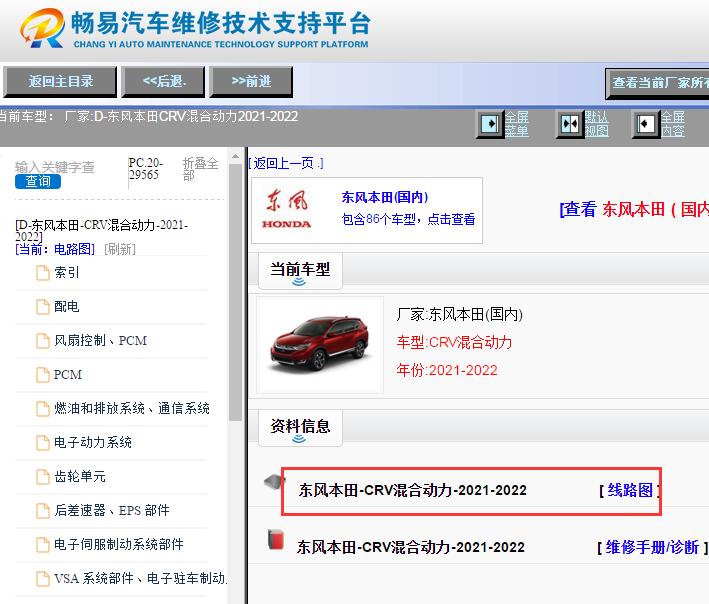The width and height of the screenshot is (709, 604).
Task: Select 索引 in the tree
Action: [66, 273]
